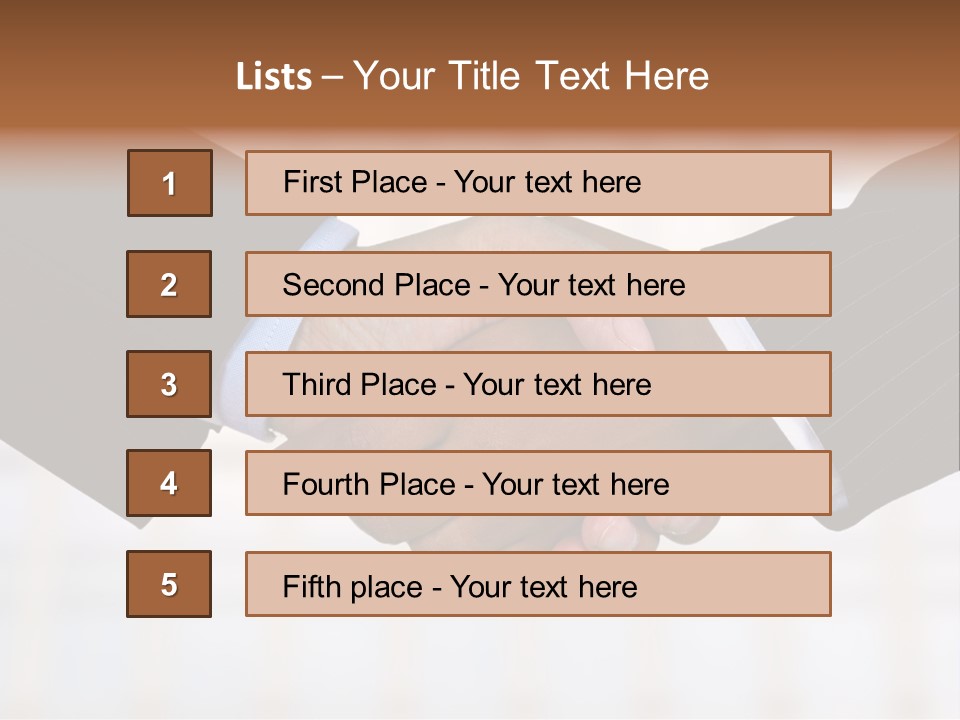Image resolution: width=960 pixels, height=720 pixels.
Task: Select the number 4 square
Action: pyautogui.click(x=169, y=483)
